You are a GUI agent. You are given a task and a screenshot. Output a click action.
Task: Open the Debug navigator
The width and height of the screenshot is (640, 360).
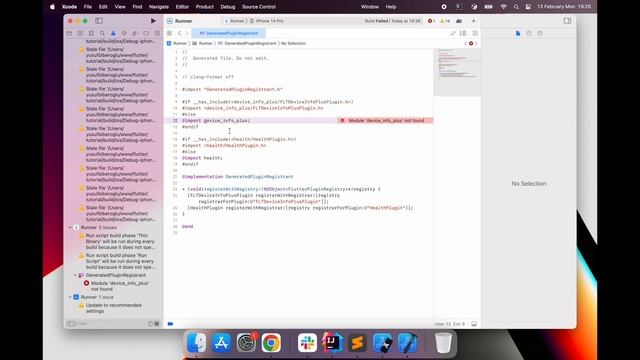tap(135, 33)
